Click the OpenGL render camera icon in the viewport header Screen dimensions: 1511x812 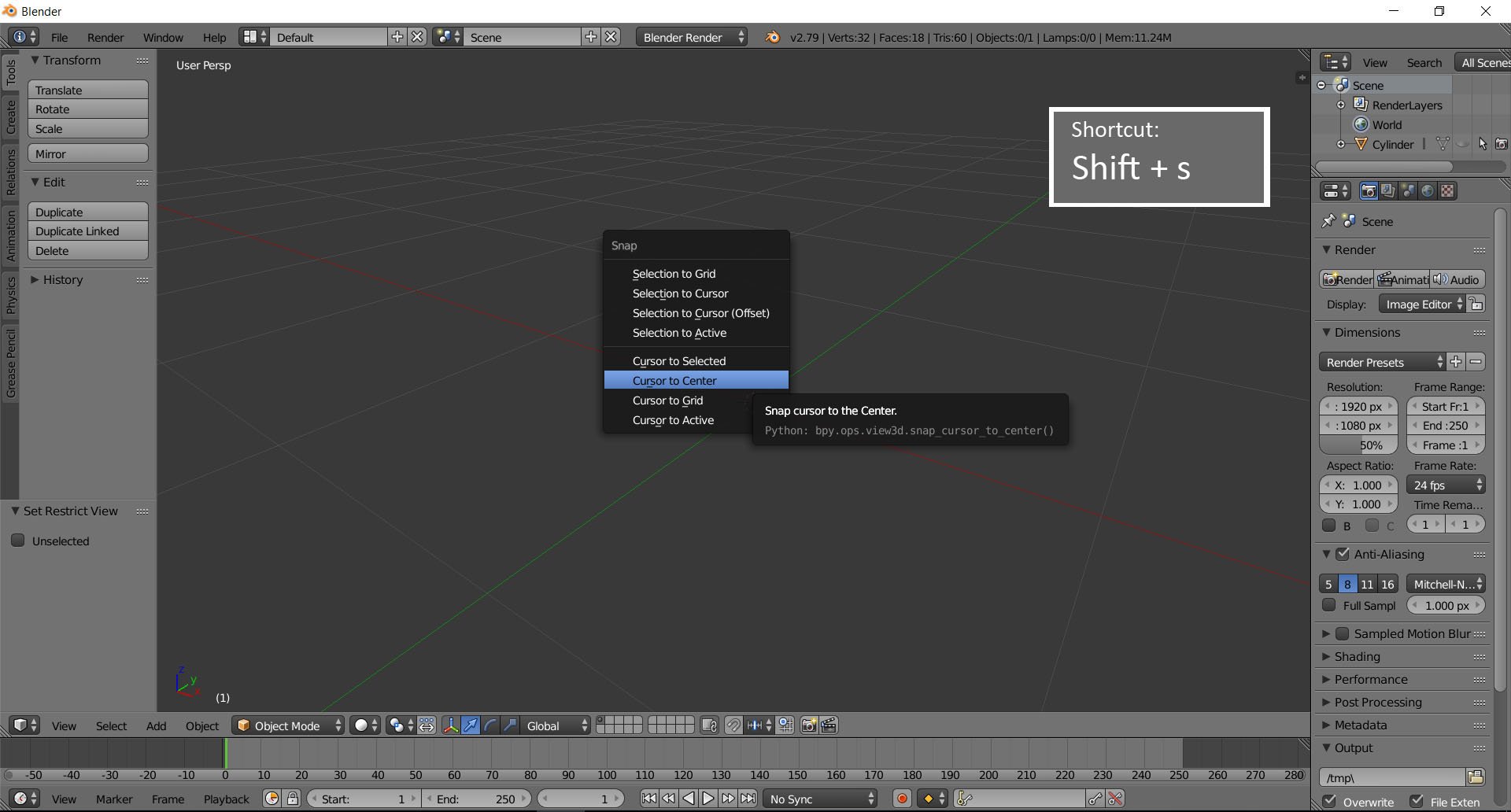click(x=808, y=725)
